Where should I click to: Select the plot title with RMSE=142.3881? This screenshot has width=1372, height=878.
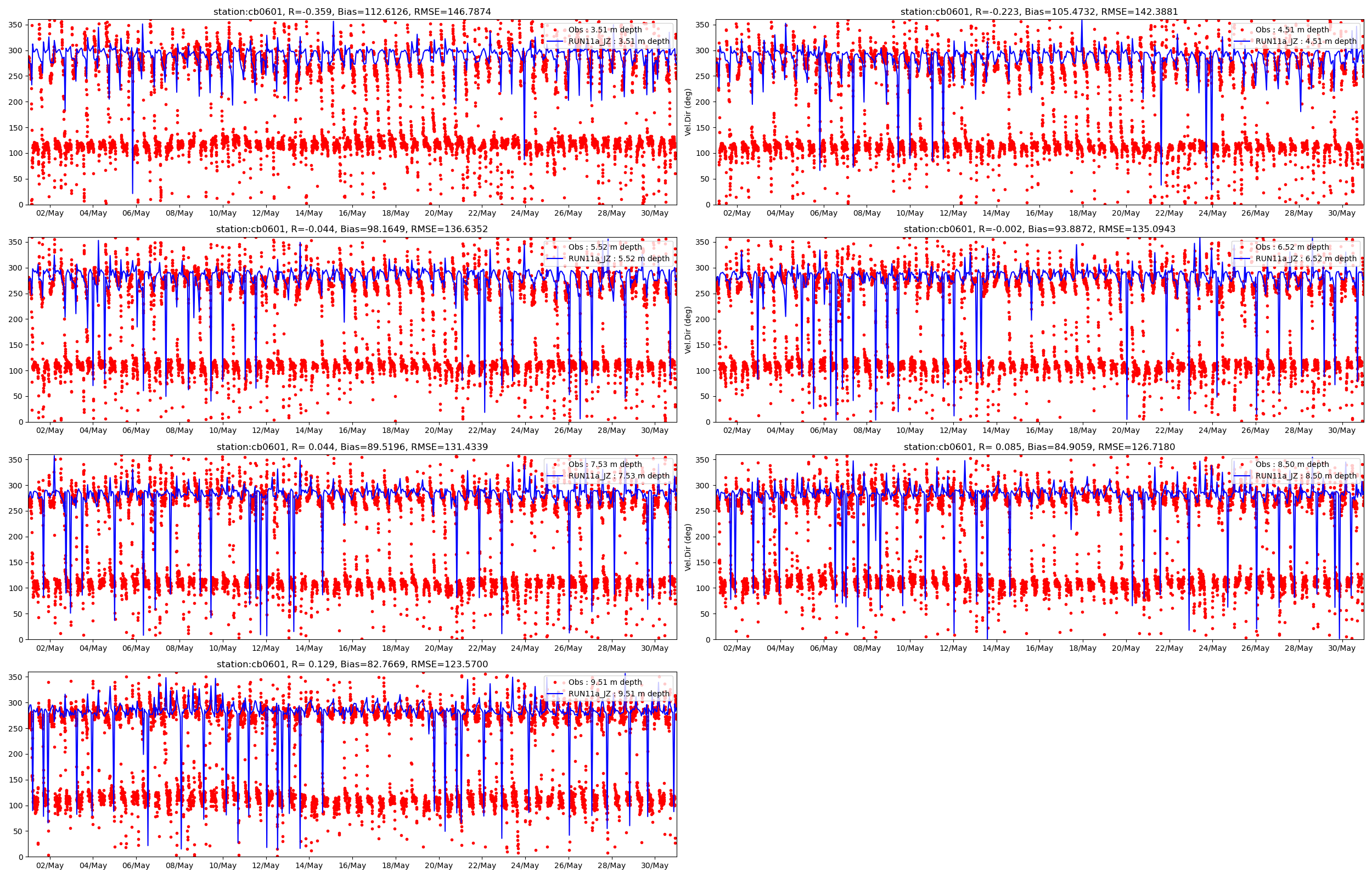pyautogui.click(x=1039, y=12)
